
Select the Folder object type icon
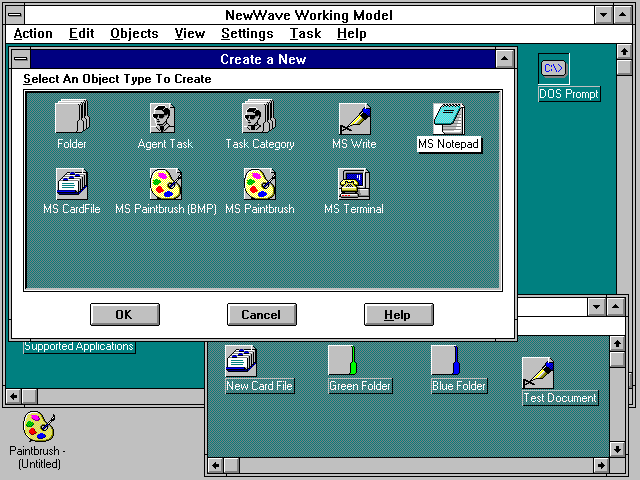point(72,118)
